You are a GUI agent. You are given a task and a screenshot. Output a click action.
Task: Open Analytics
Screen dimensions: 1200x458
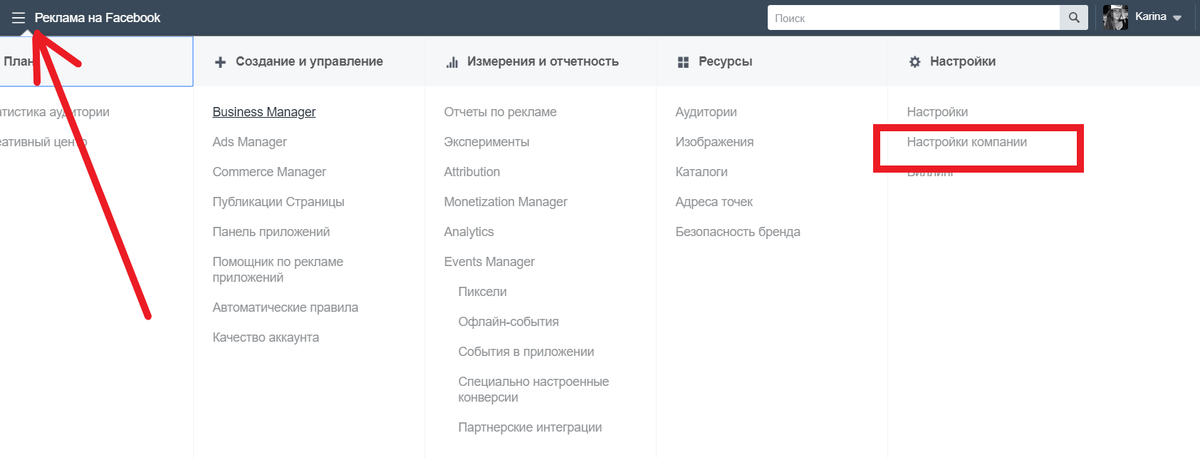pyautogui.click(x=469, y=232)
